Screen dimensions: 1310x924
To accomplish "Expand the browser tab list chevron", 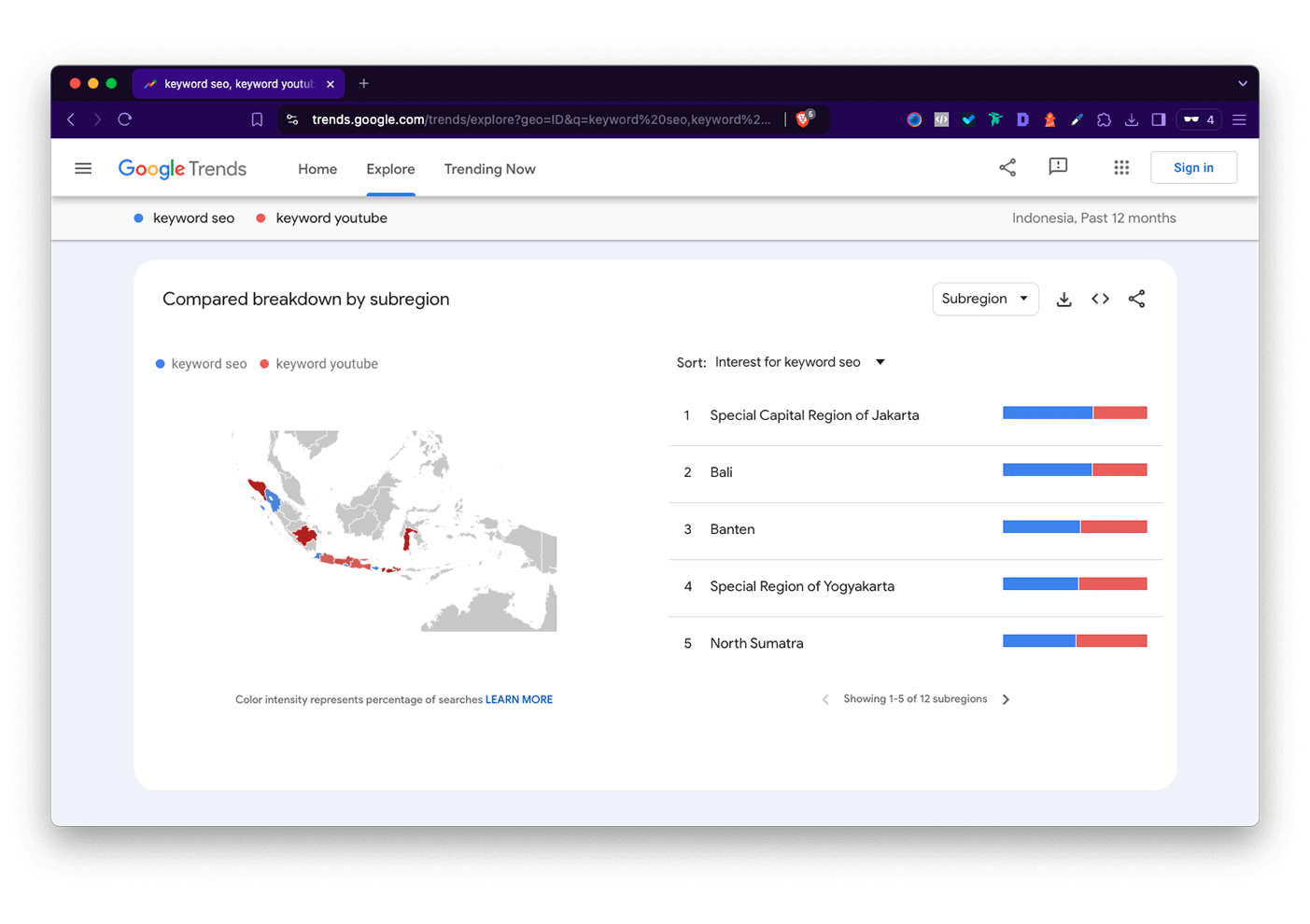I will click(x=1243, y=83).
